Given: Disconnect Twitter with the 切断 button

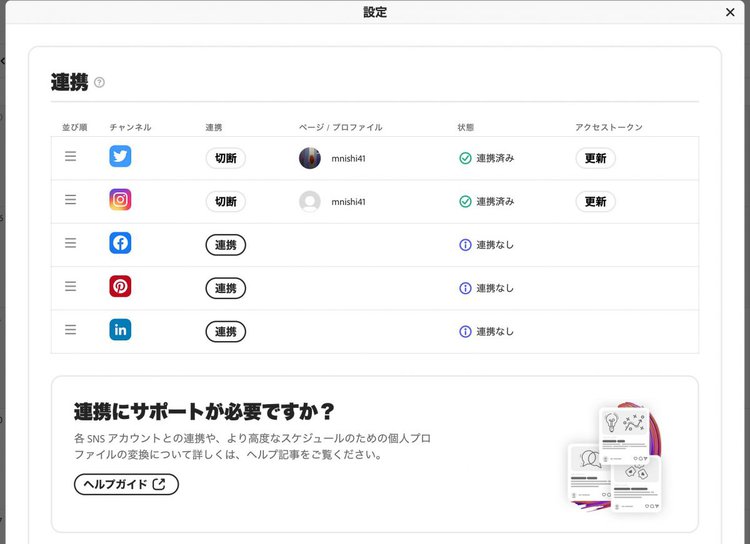Looking at the screenshot, I should point(225,158).
